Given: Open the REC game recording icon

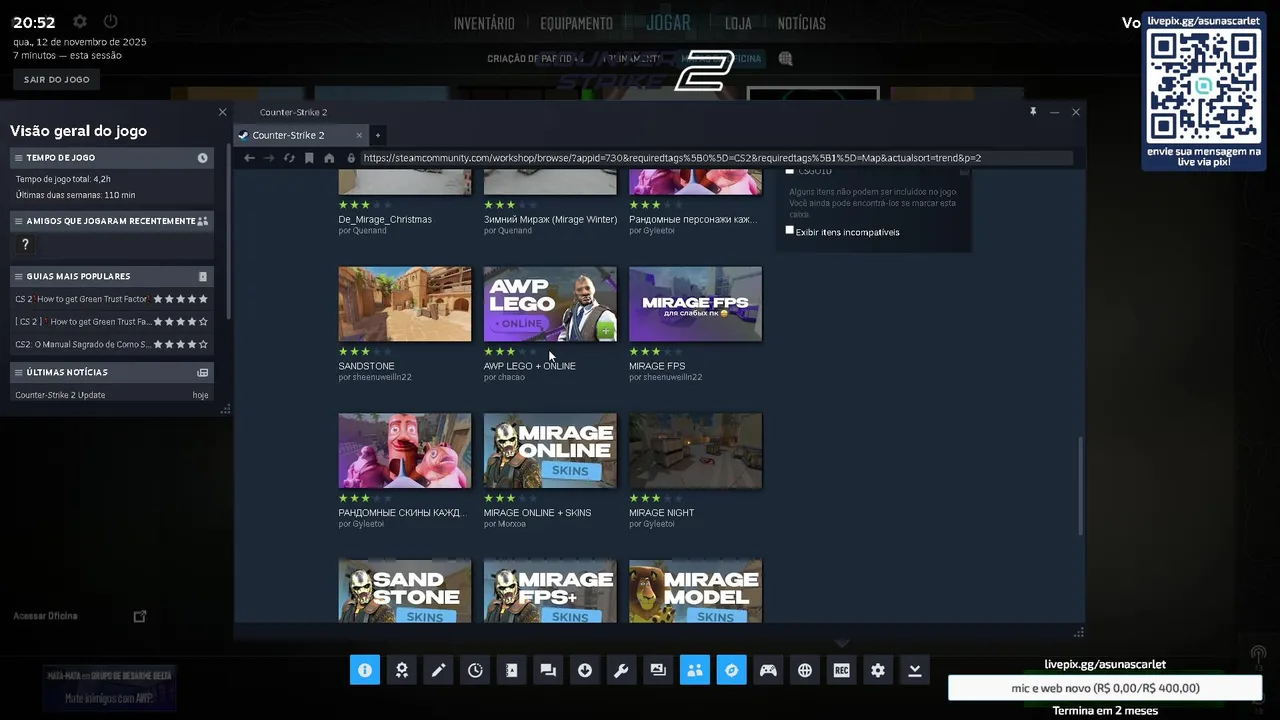Looking at the screenshot, I should (x=841, y=670).
